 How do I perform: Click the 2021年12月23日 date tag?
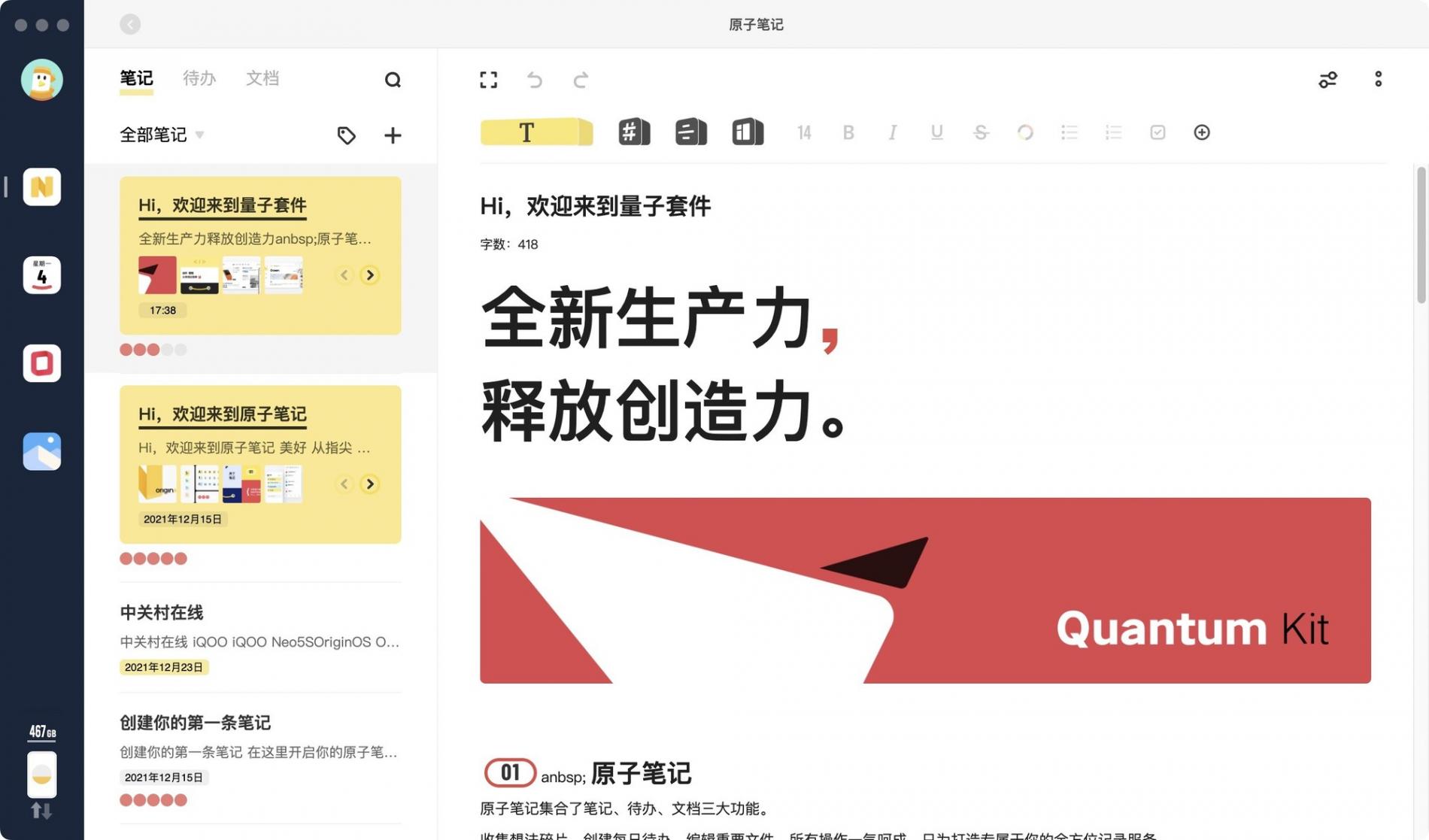pos(164,667)
